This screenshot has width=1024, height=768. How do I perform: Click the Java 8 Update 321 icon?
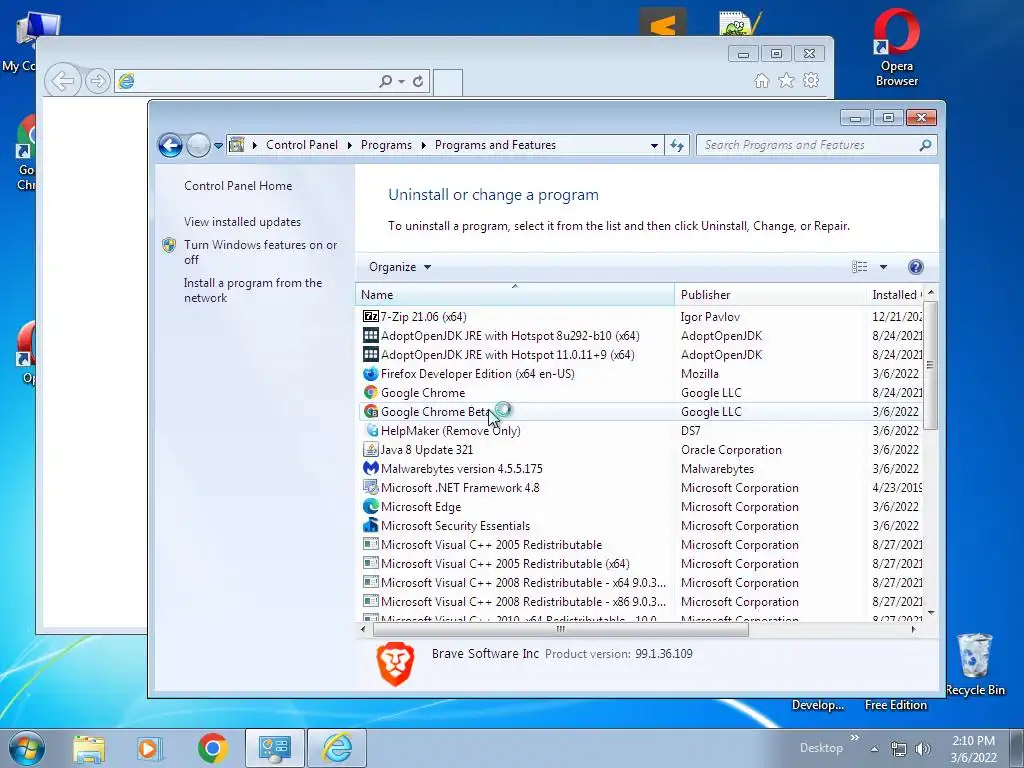click(370, 449)
